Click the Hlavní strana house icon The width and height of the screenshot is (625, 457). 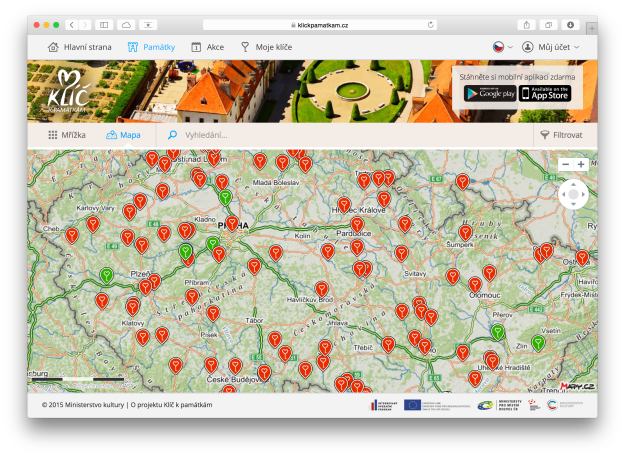pos(53,47)
